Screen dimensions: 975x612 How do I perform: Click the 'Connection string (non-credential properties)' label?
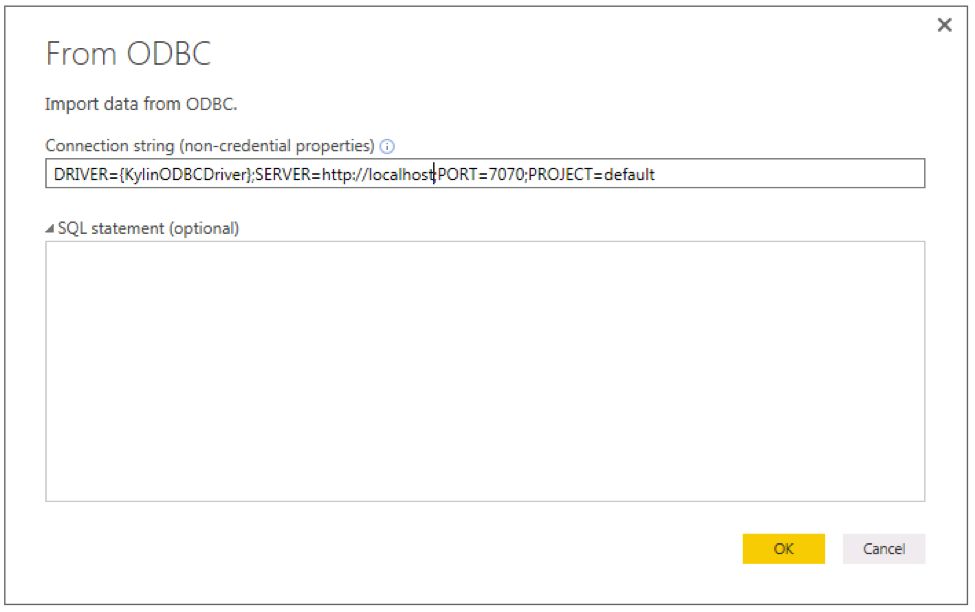click(210, 146)
